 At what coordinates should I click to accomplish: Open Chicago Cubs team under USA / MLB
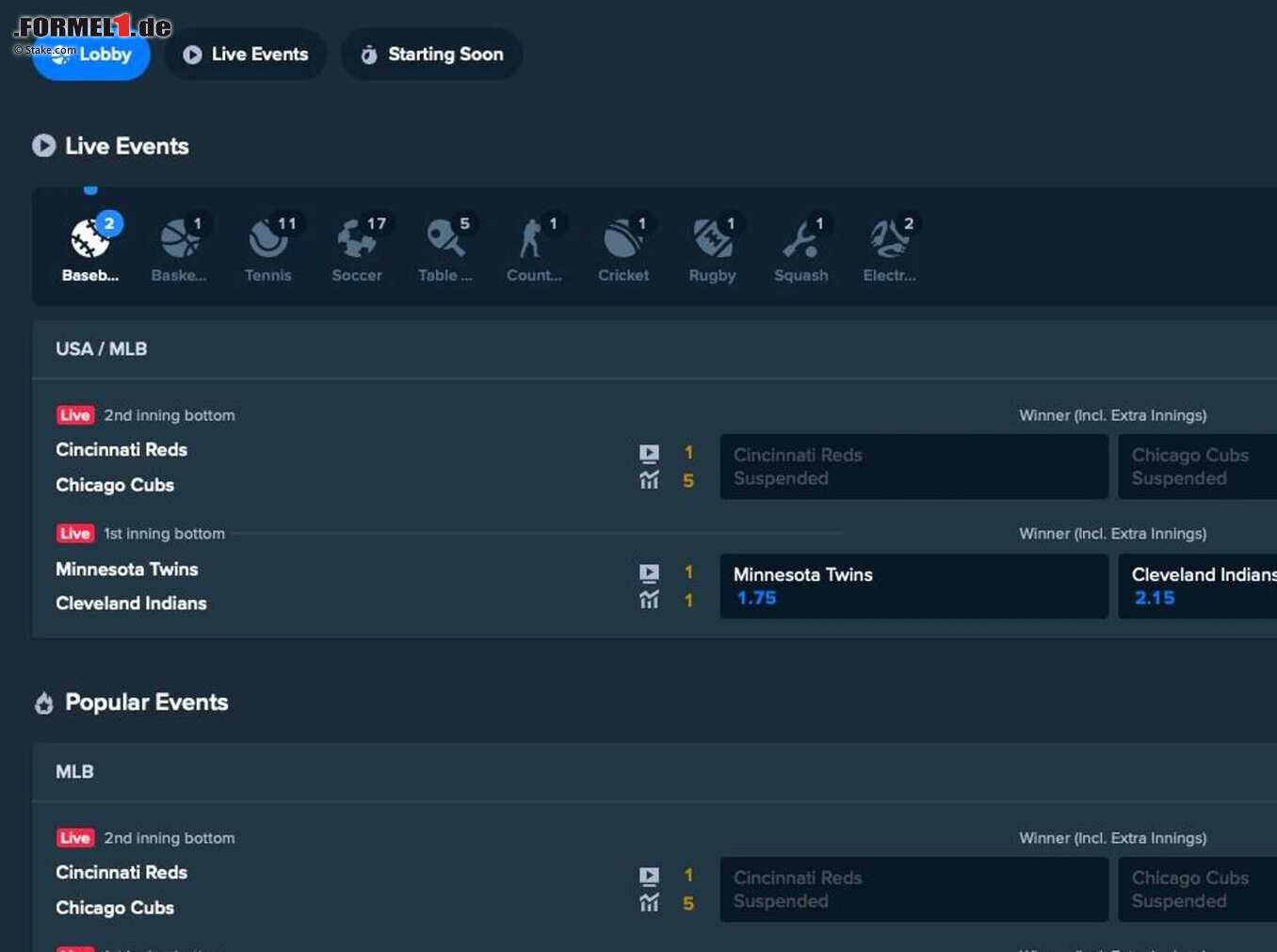pos(115,485)
